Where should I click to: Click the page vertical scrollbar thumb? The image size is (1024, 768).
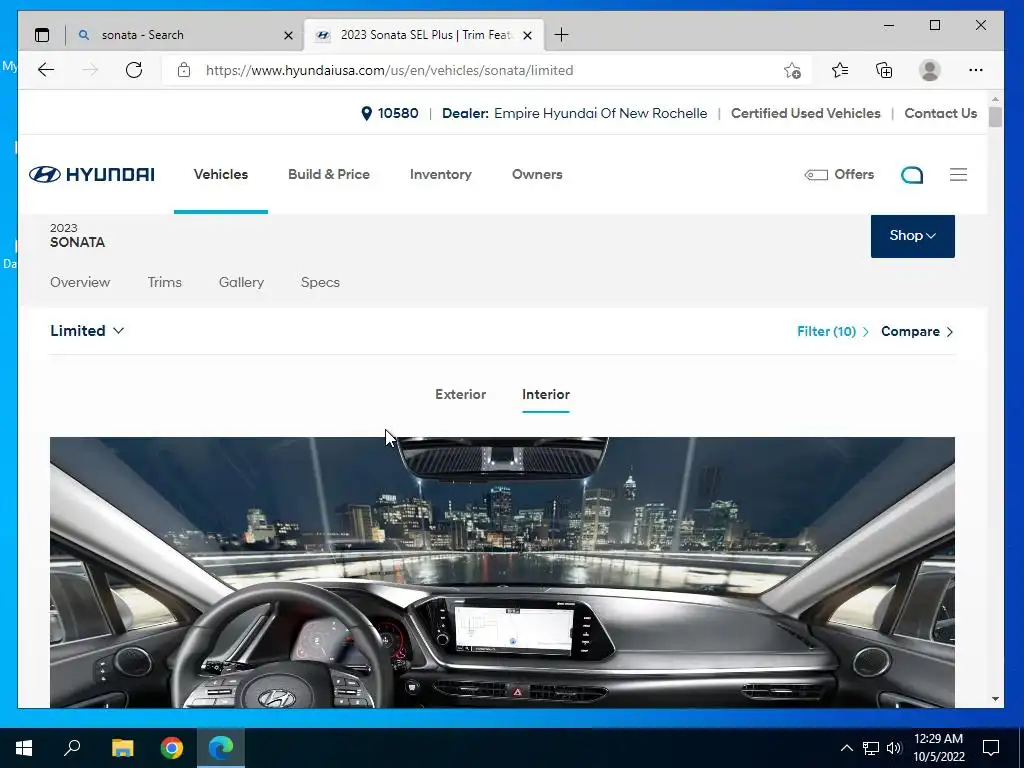coord(995,117)
